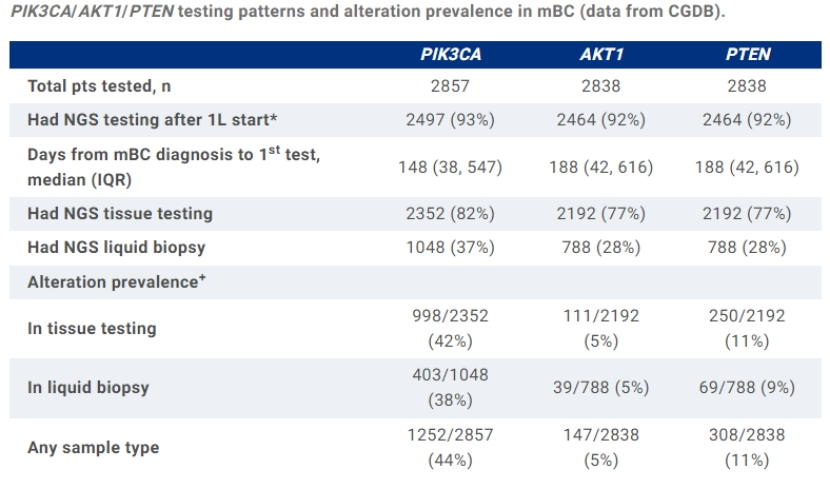Image resolution: width=830 pixels, height=489 pixels.
Task: Click the 'Total pts tested, n' row label
Action: tap(91, 87)
